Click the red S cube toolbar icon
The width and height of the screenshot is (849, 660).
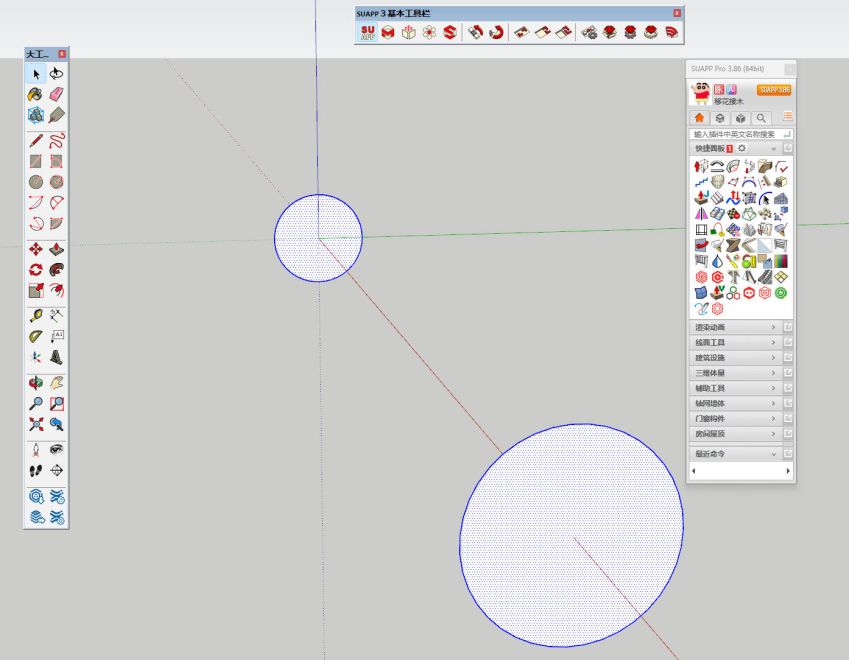pyautogui.click(x=449, y=32)
